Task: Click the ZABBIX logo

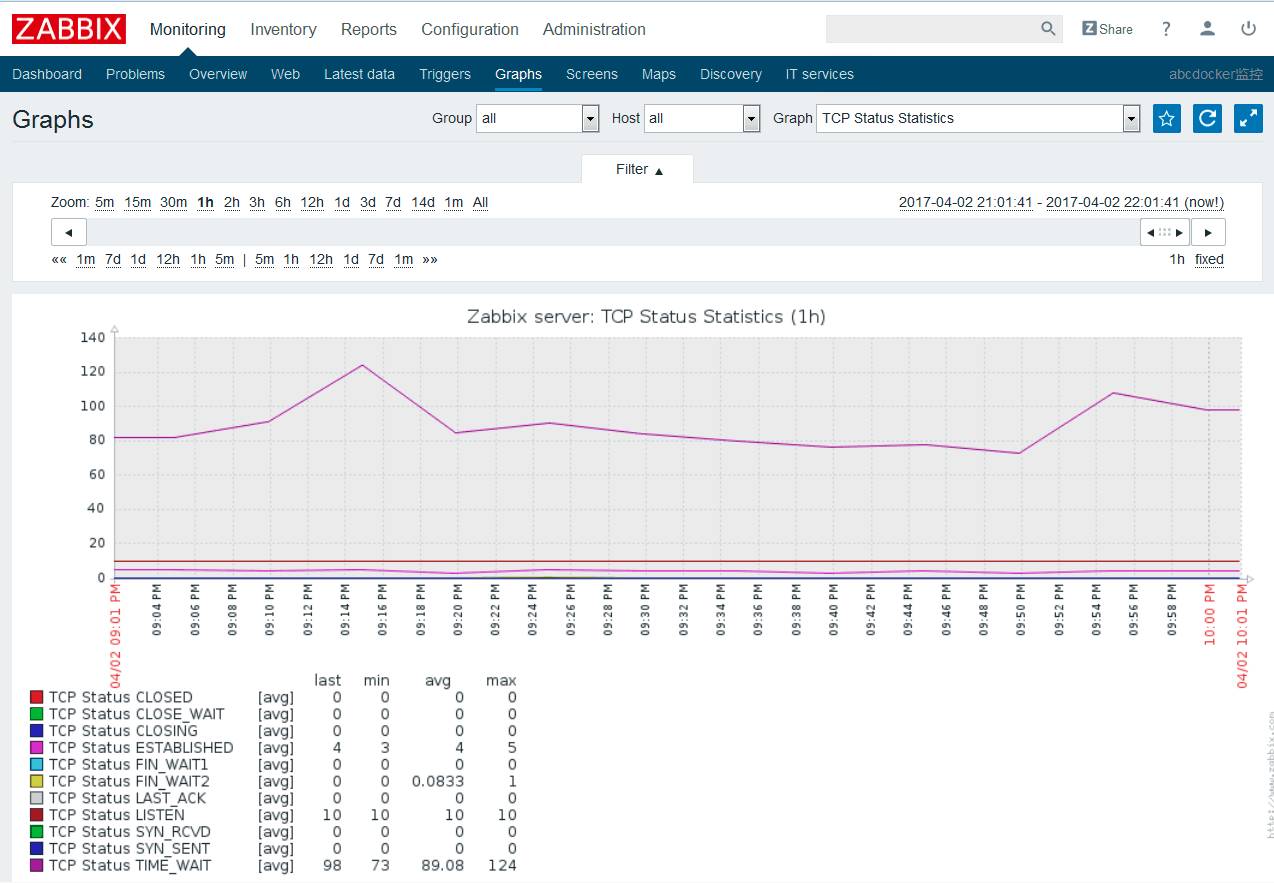Action: [69, 29]
